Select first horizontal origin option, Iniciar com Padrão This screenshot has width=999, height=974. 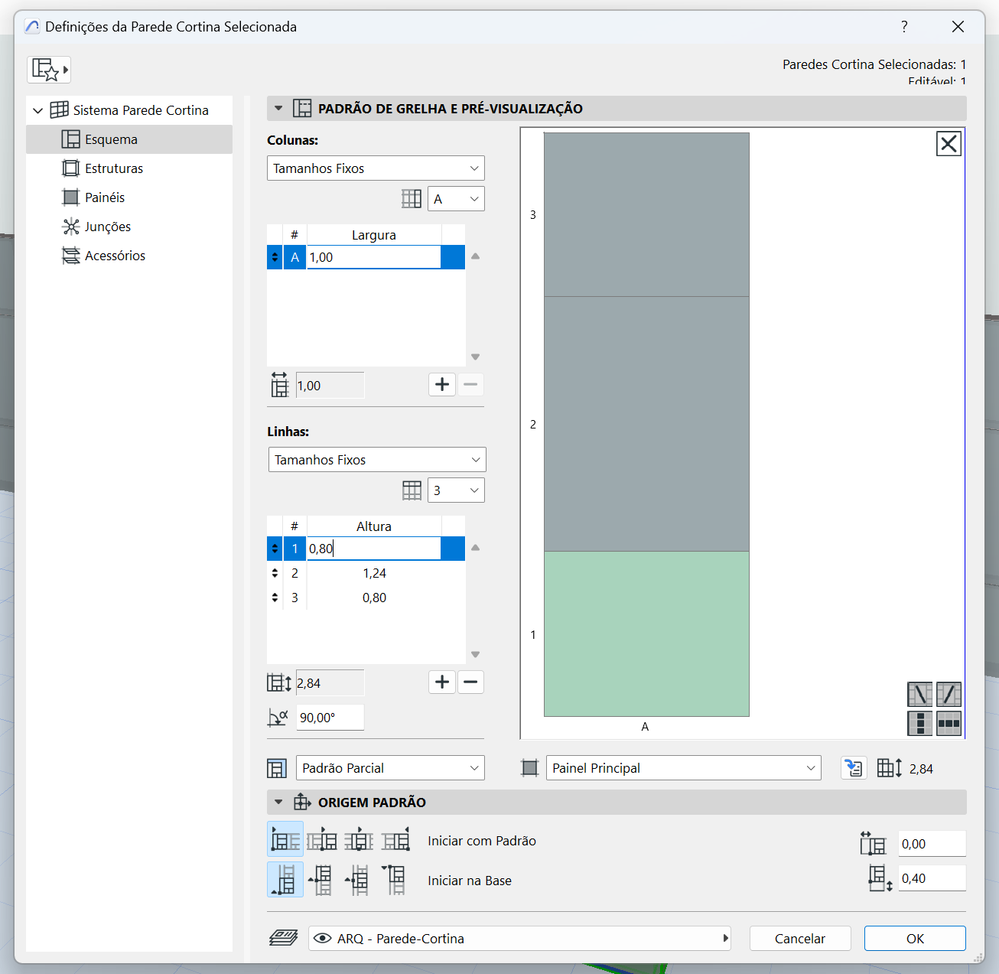(285, 840)
